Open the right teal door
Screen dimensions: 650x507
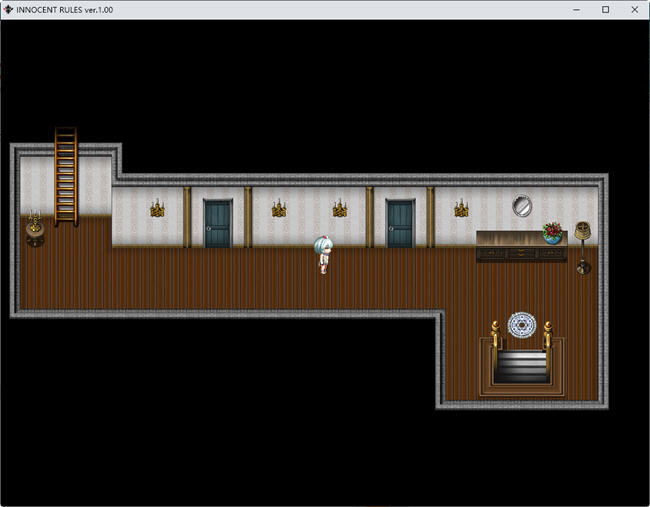point(400,223)
